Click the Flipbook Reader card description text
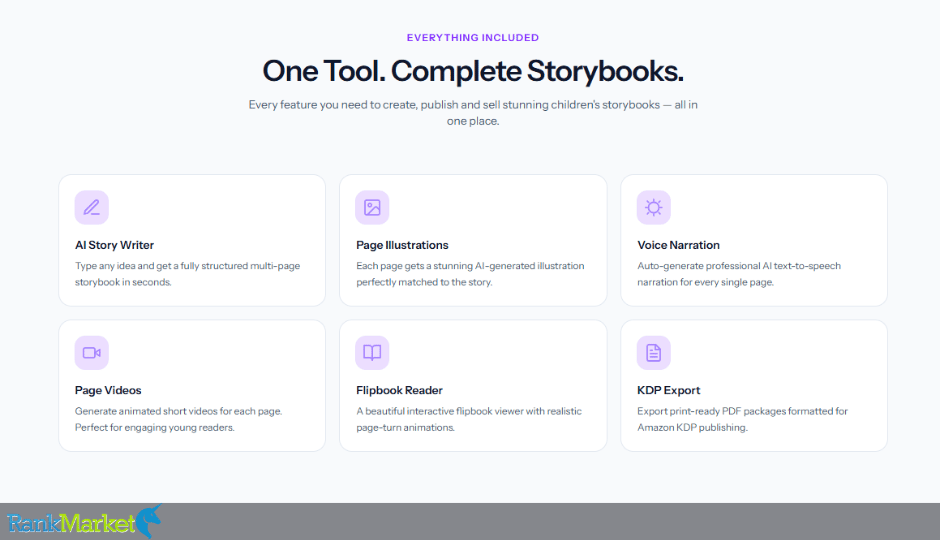Viewport: 940px width, 540px height. pyautogui.click(x=469, y=419)
